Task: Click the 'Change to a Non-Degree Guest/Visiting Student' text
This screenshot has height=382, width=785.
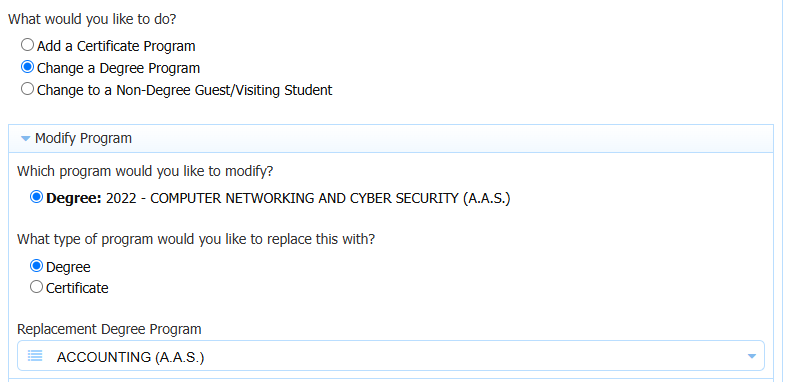Action: pos(185,90)
